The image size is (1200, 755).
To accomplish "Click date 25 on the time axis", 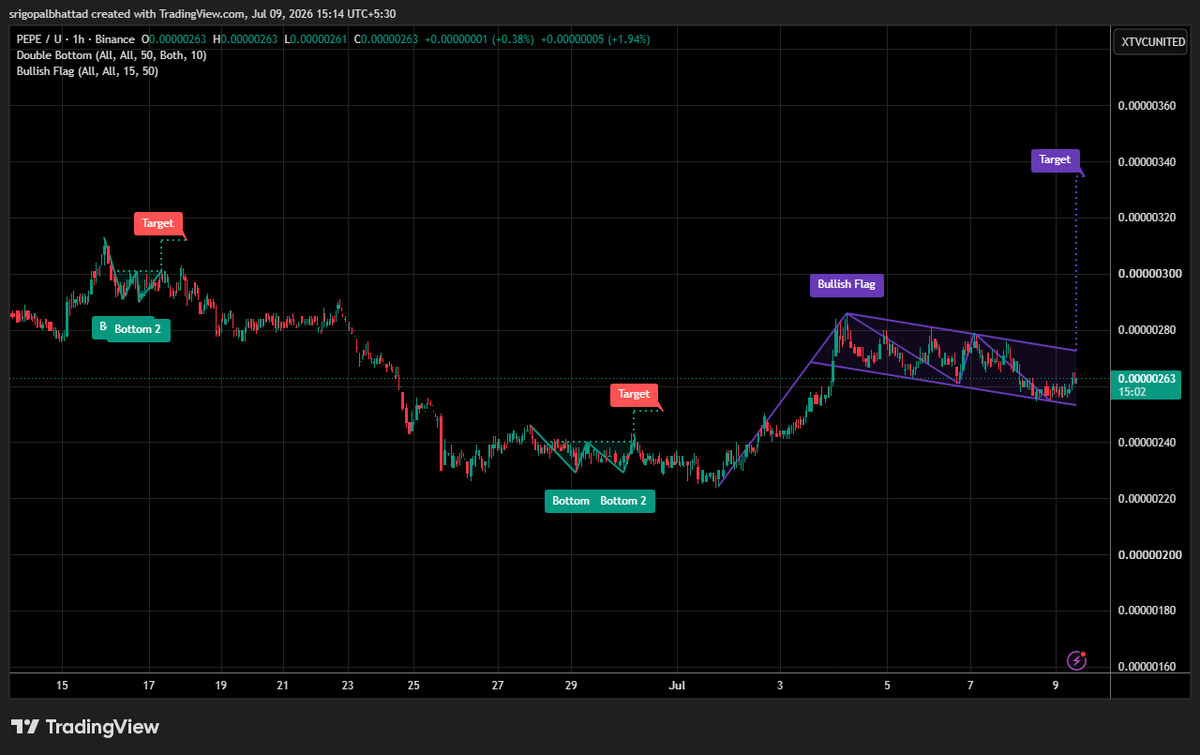I will click(414, 686).
